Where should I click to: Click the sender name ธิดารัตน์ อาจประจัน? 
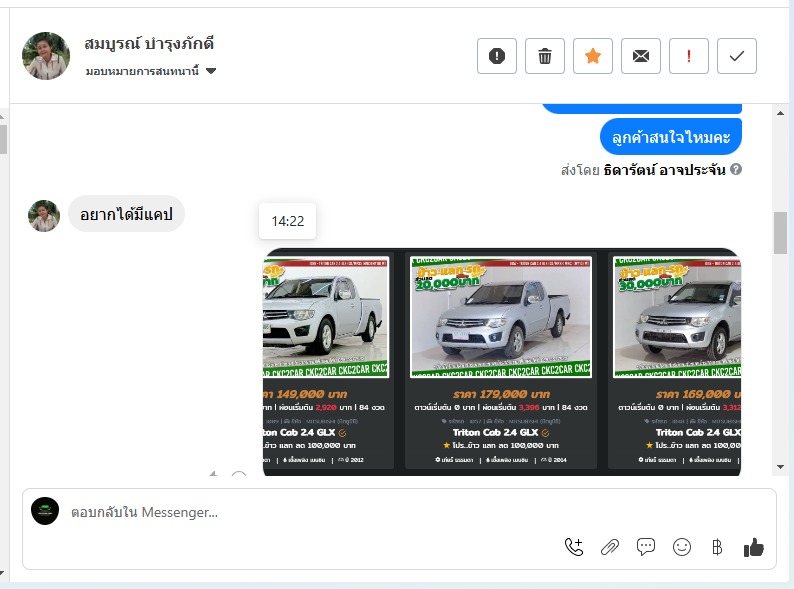(x=664, y=170)
